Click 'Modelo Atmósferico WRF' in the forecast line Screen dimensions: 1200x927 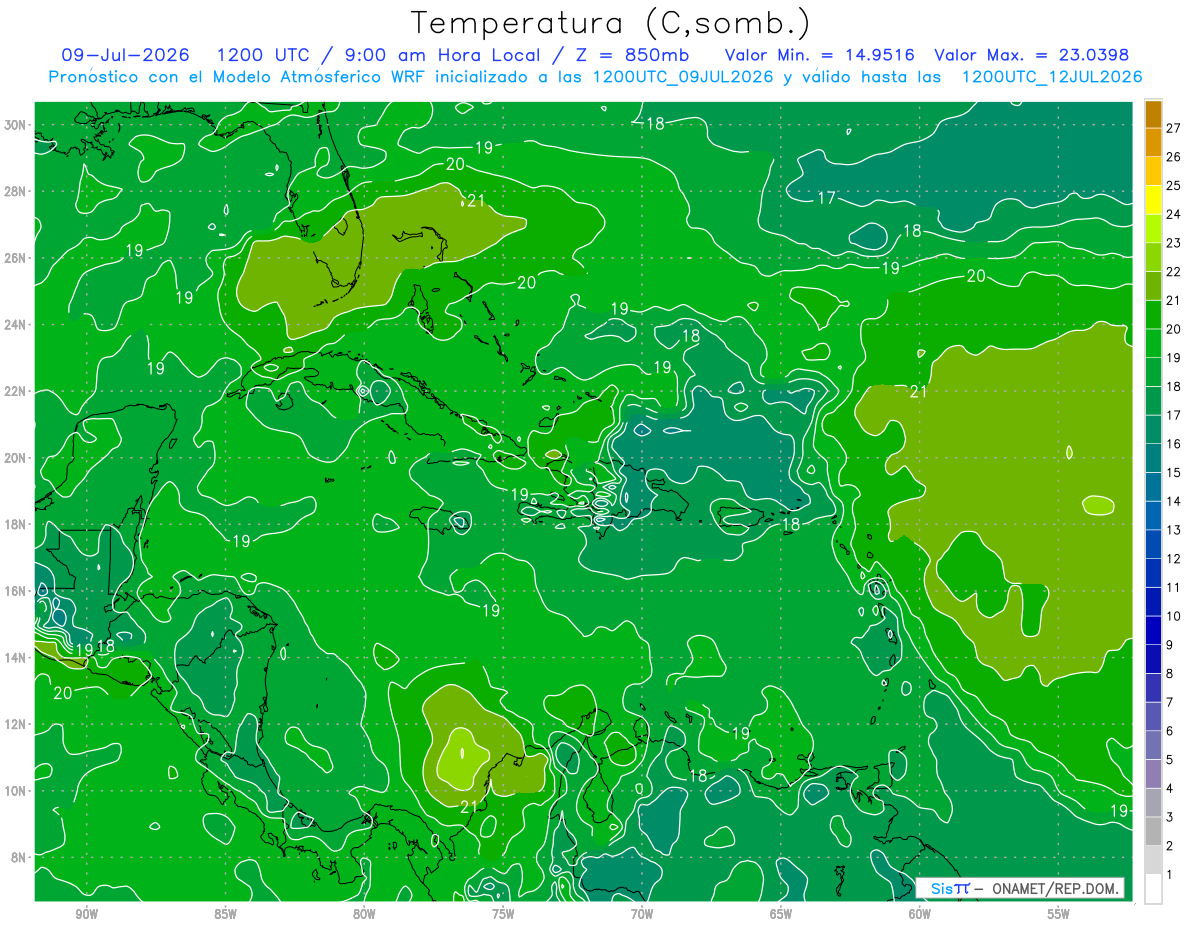pyautogui.click(x=317, y=77)
